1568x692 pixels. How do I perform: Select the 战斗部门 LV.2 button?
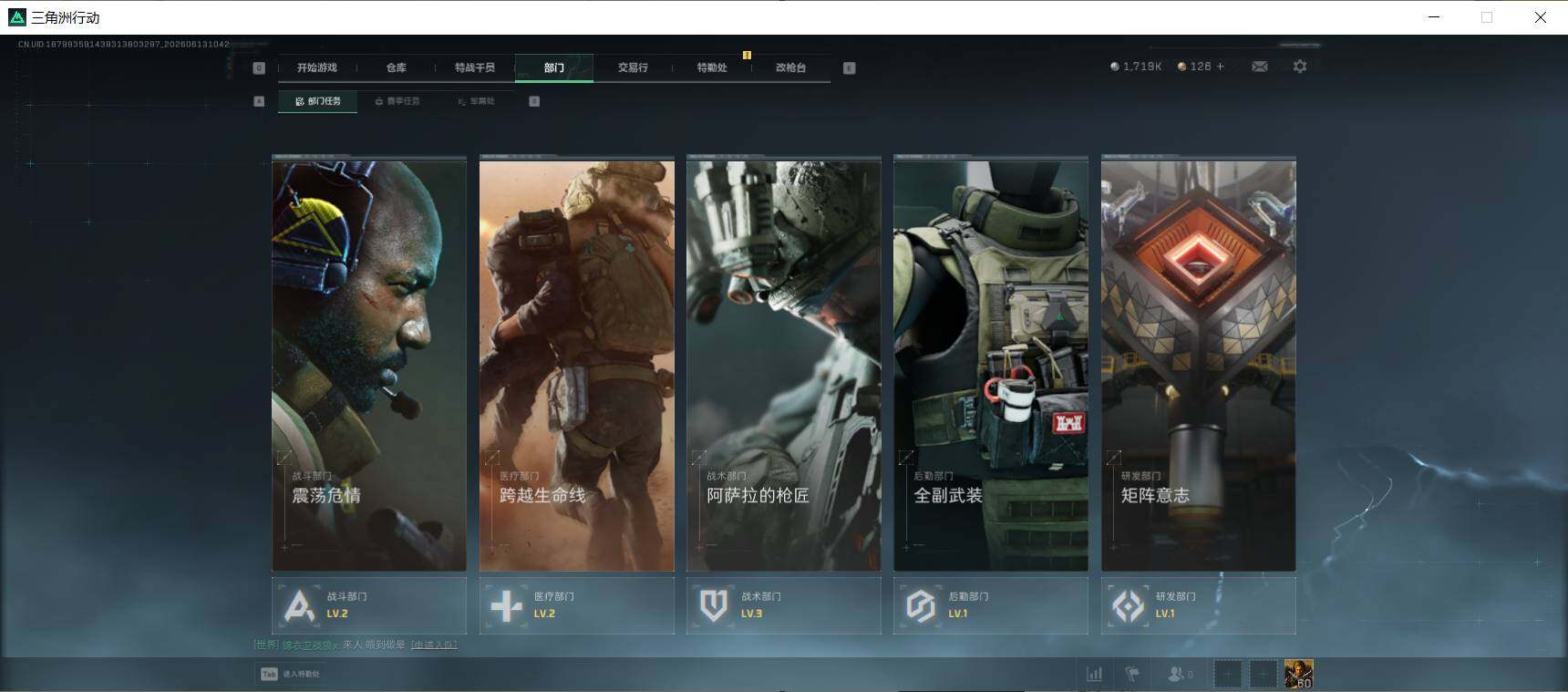click(x=369, y=605)
